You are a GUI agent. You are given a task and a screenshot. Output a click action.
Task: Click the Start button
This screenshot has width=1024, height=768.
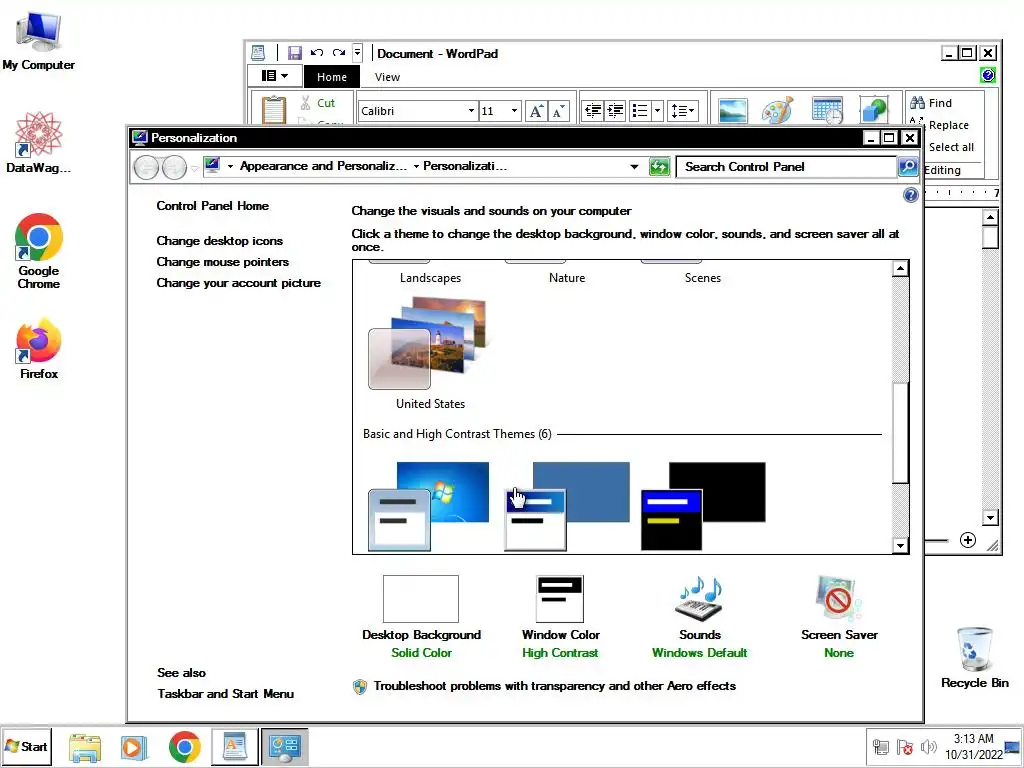26,746
